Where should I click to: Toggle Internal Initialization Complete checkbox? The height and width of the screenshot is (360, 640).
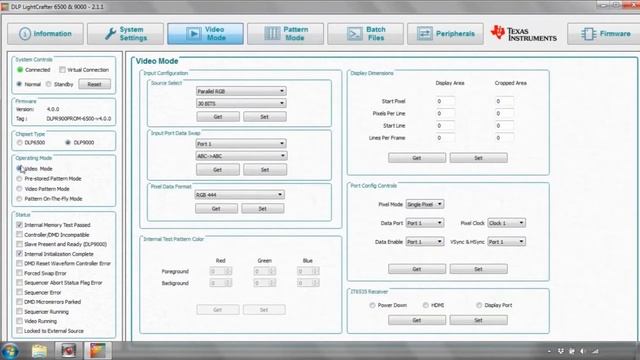point(19,254)
